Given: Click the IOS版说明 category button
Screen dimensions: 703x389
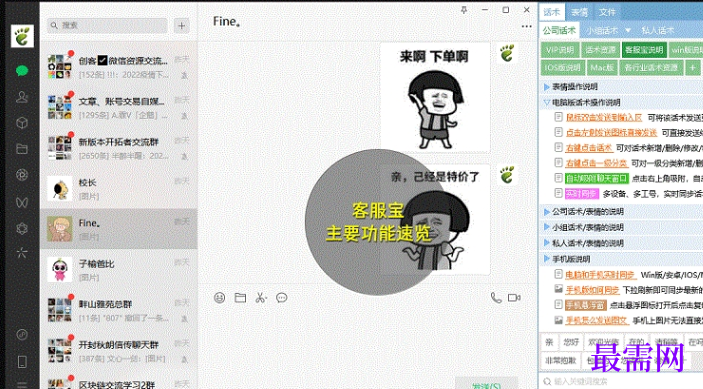Looking at the screenshot, I should tap(562, 68).
